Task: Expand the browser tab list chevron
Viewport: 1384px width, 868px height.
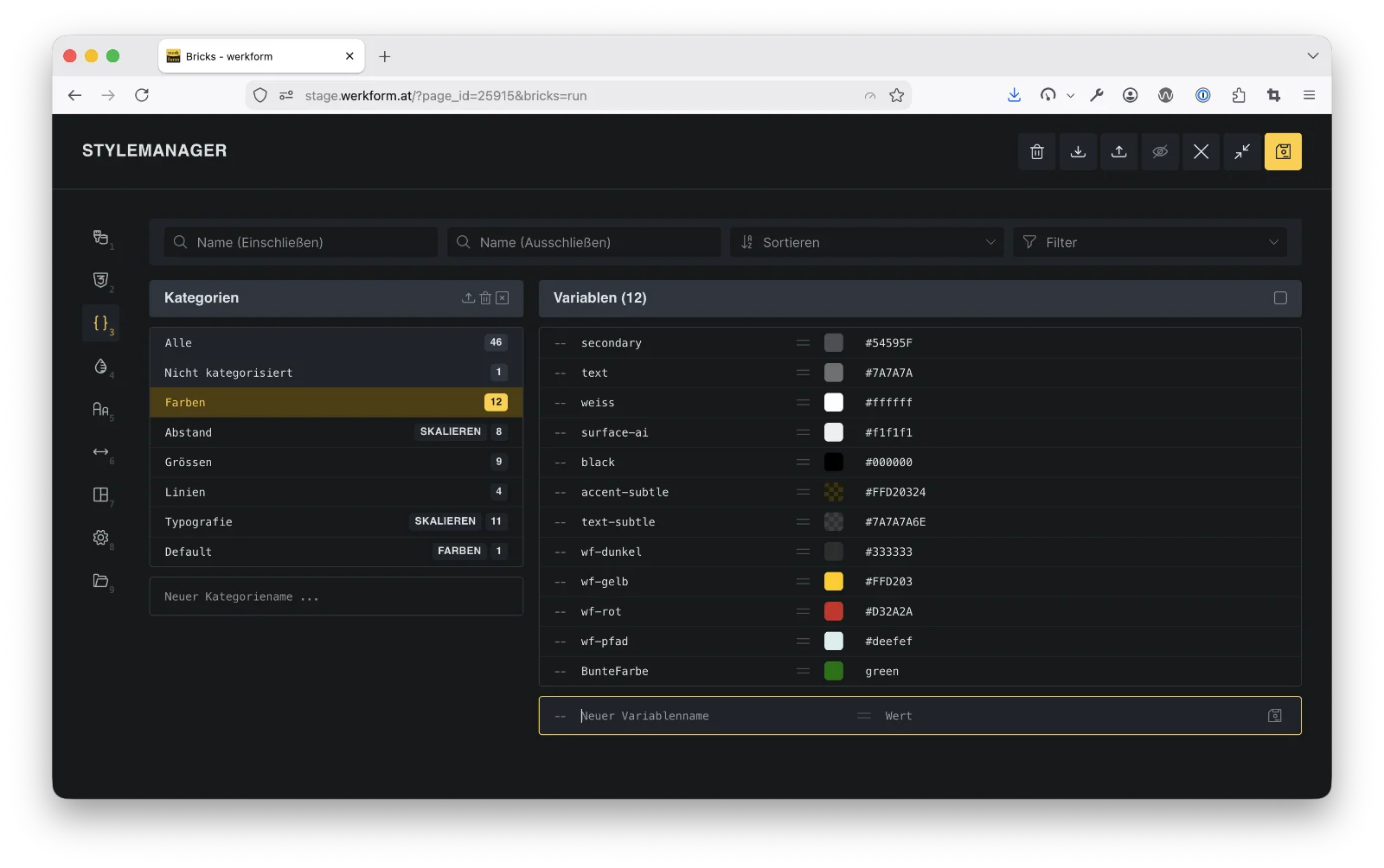Action: [1313, 55]
